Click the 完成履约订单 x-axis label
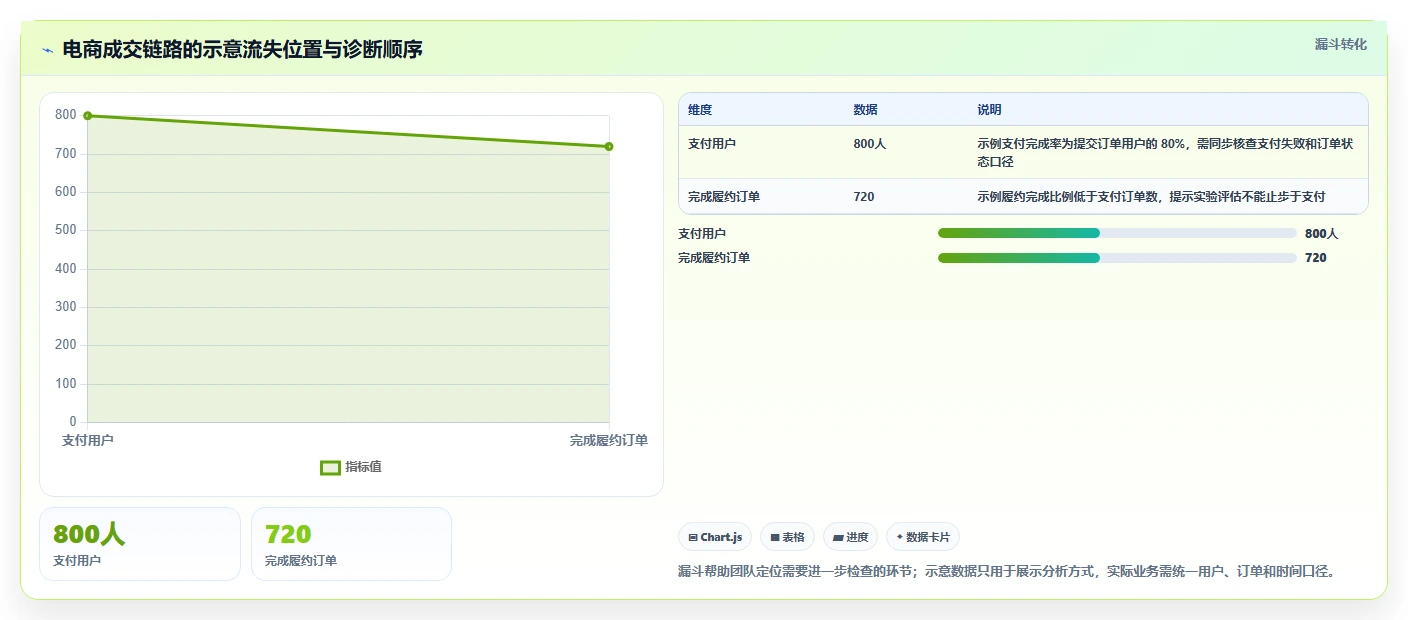 (609, 440)
